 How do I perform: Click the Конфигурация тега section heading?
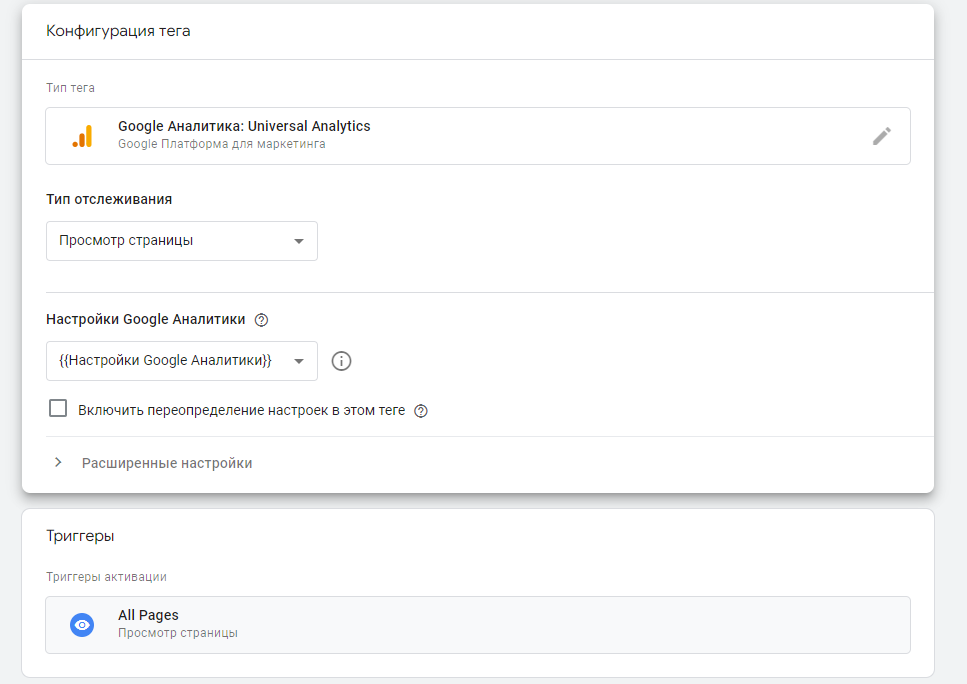tap(118, 31)
